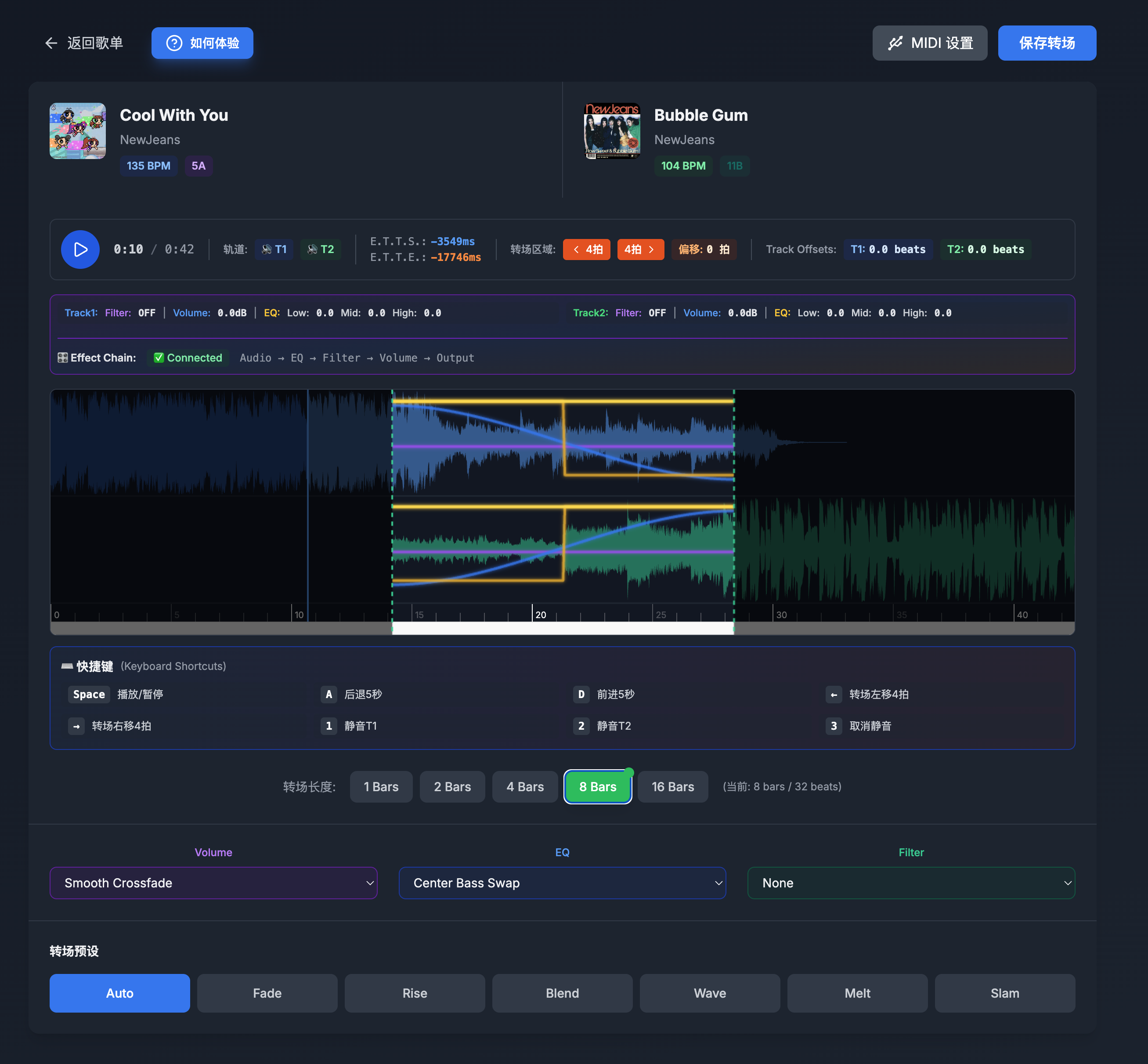Select 1 Bars transition length
The width and height of the screenshot is (1148, 1064).
click(381, 786)
